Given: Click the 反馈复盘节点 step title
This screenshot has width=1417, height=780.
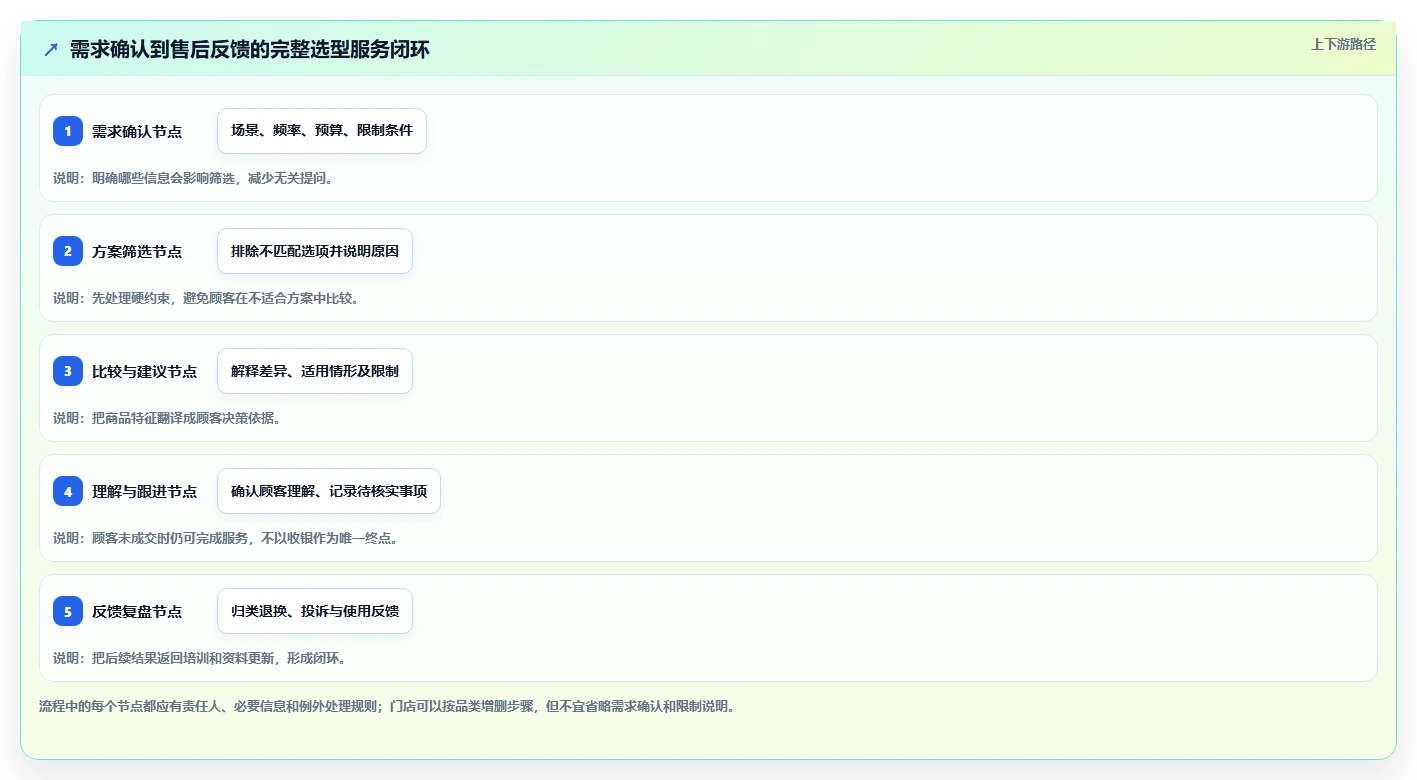Looking at the screenshot, I should (137, 611).
